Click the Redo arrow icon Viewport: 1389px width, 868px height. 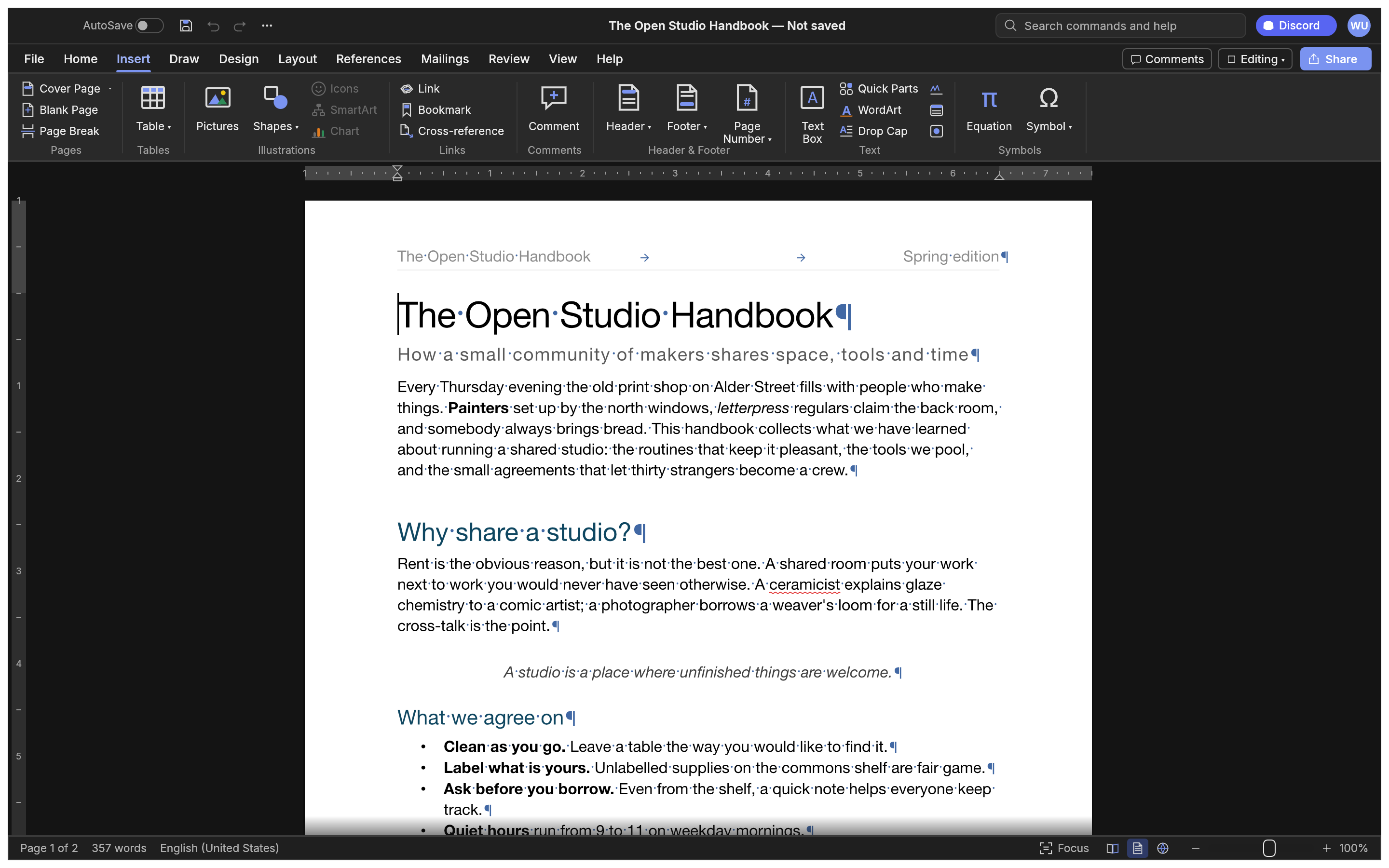(x=240, y=25)
